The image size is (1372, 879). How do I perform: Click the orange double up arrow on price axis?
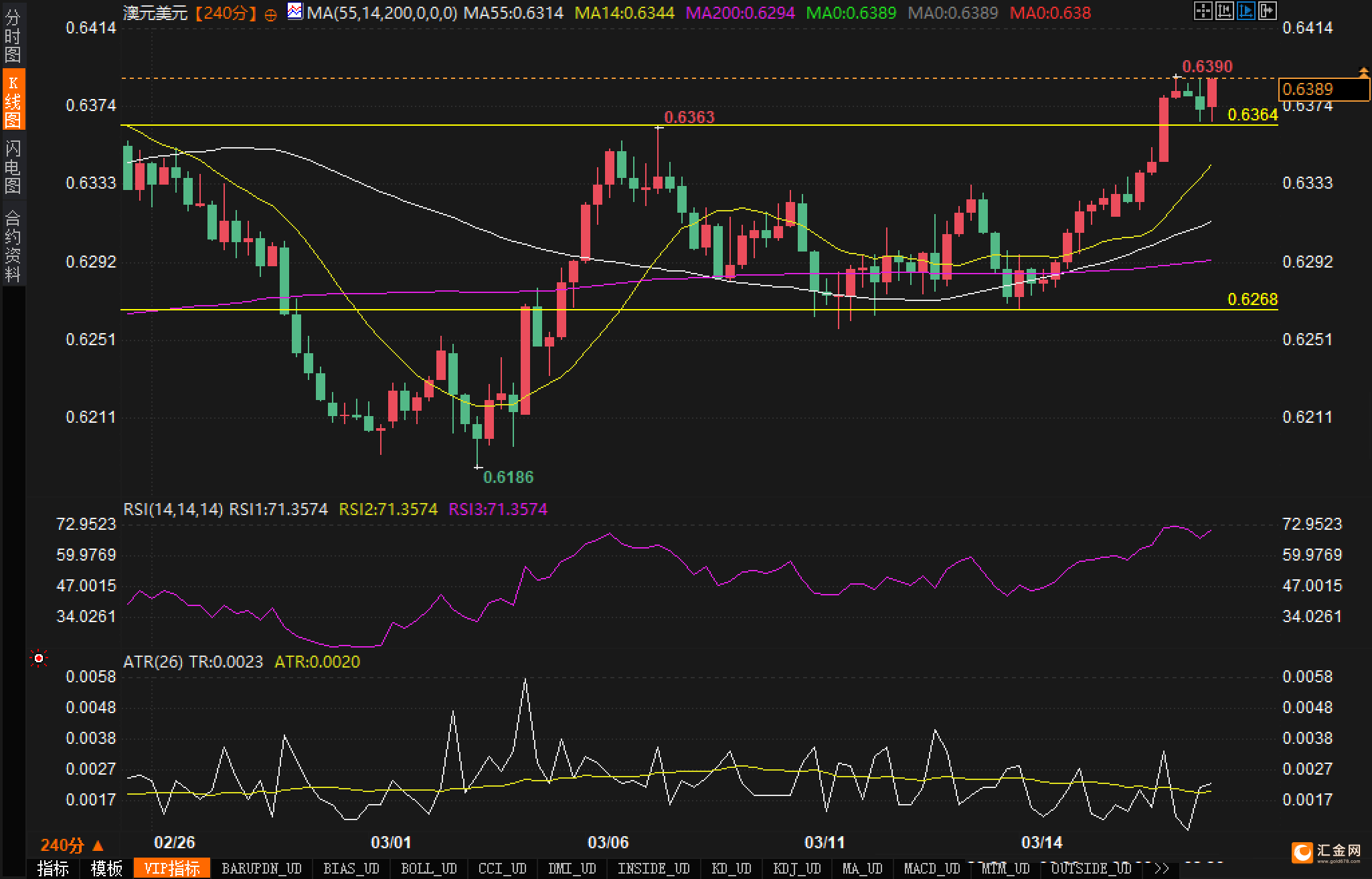tap(1363, 72)
